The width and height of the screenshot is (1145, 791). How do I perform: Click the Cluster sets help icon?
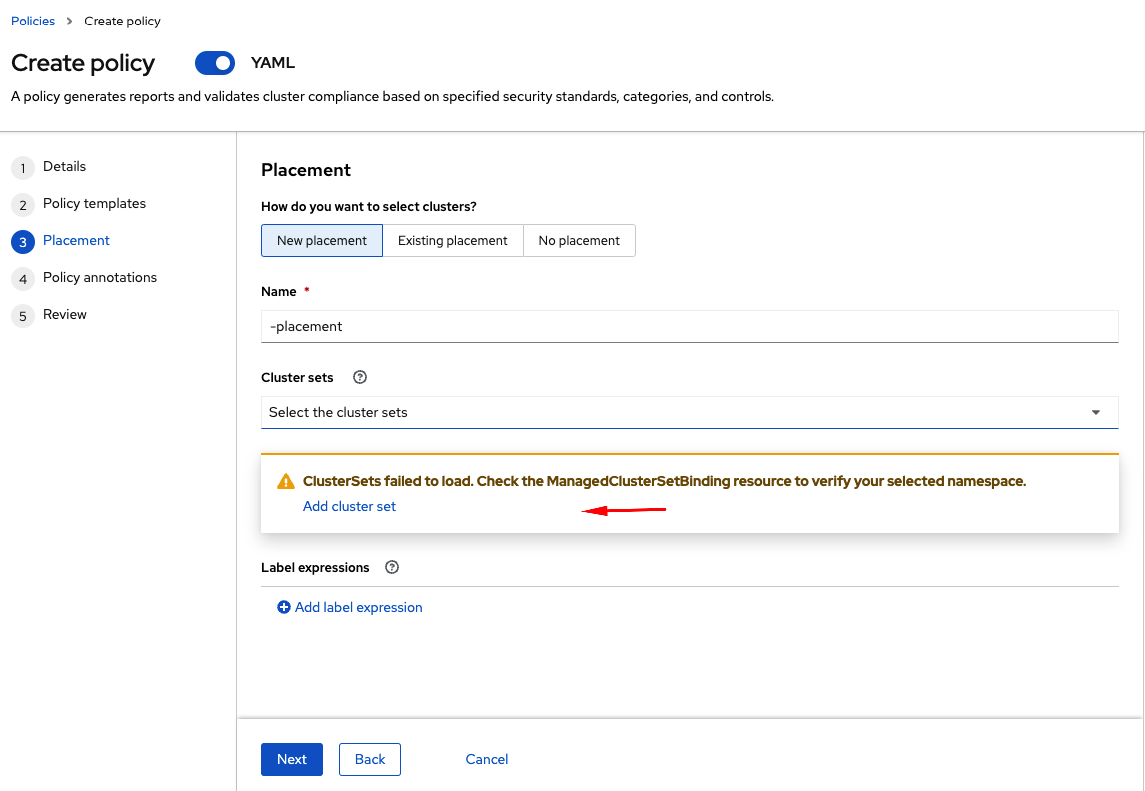coord(361,378)
